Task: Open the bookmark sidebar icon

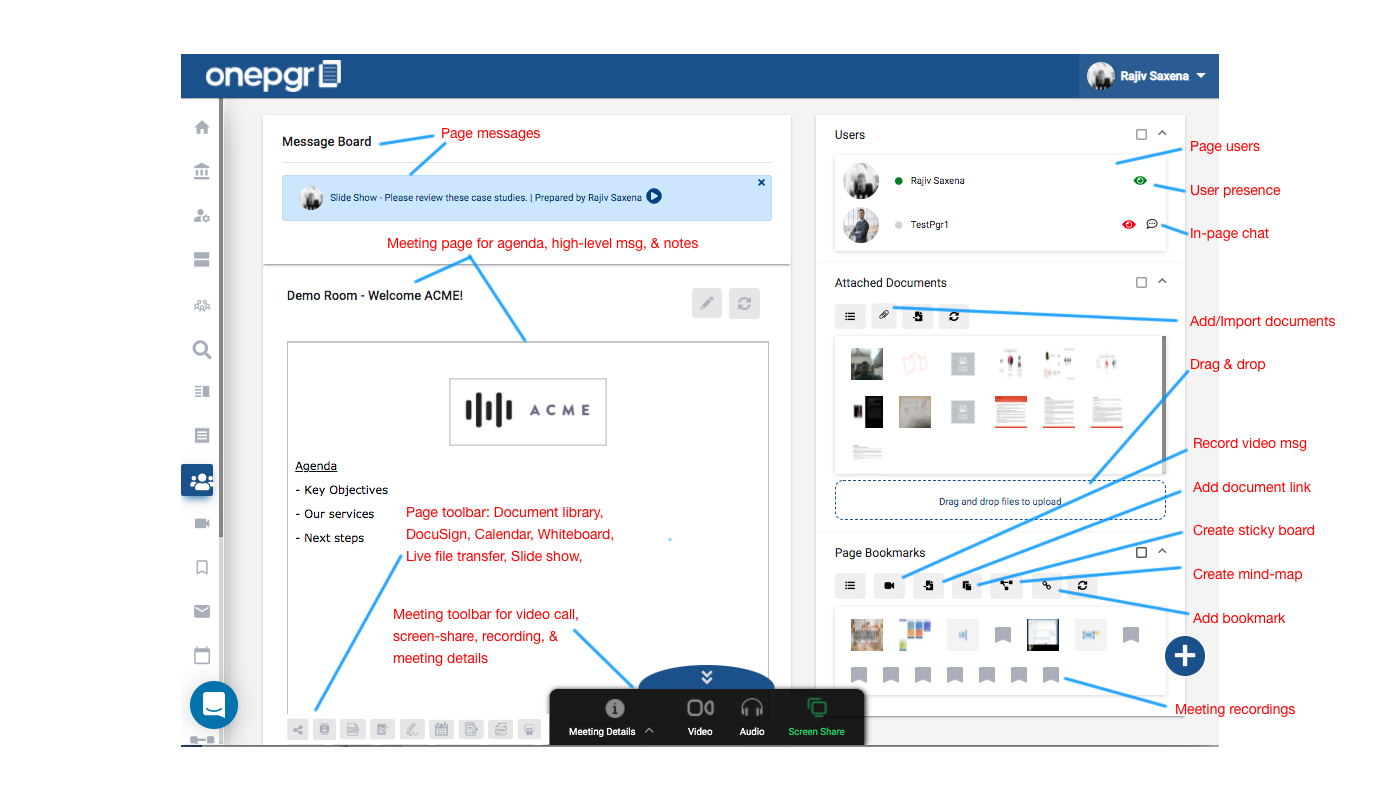Action: click(202, 567)
